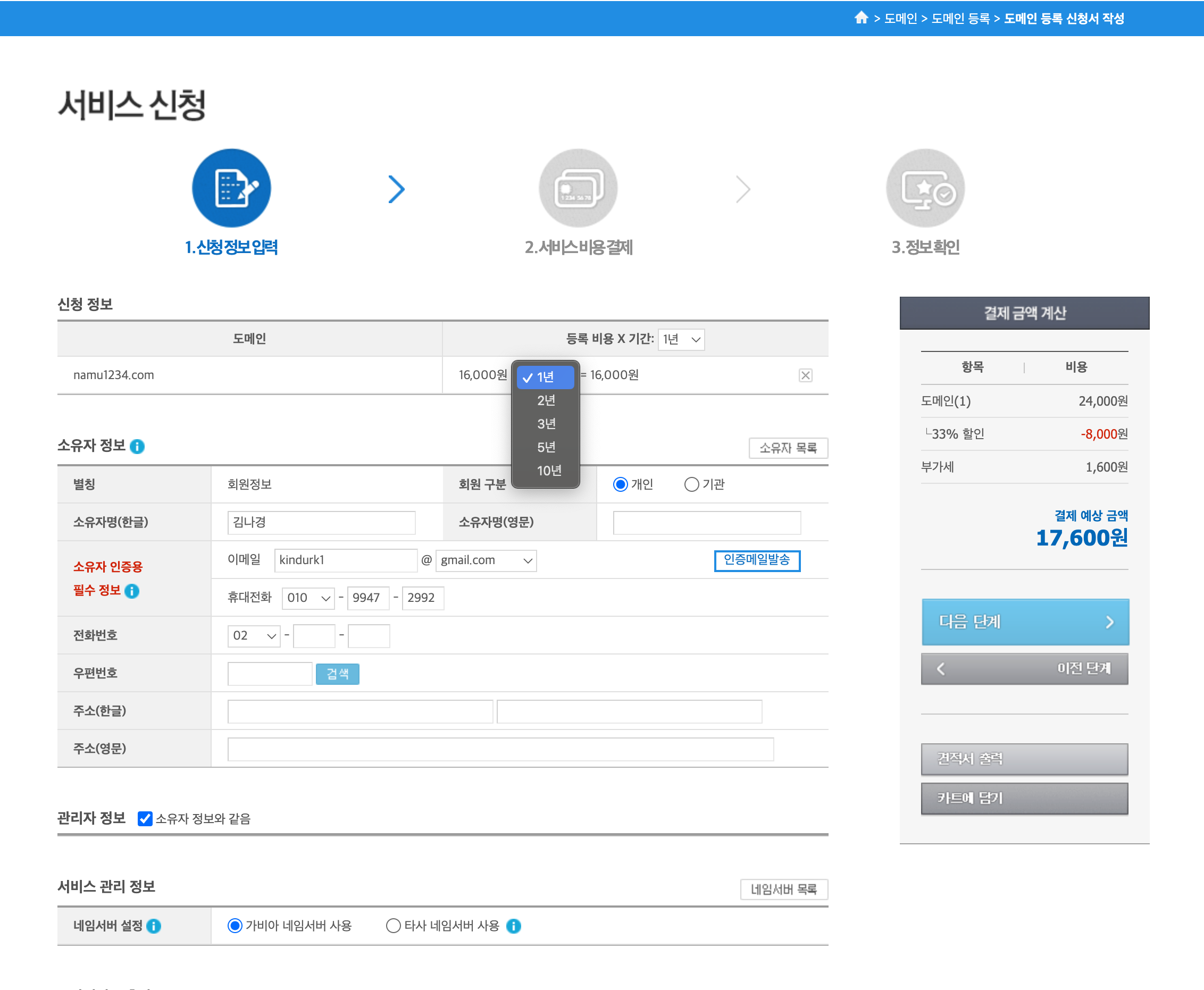This screenshot has height=990, width=1204.
Task: Expand the 010 mobile prefix dropdown
Action: 308,598
